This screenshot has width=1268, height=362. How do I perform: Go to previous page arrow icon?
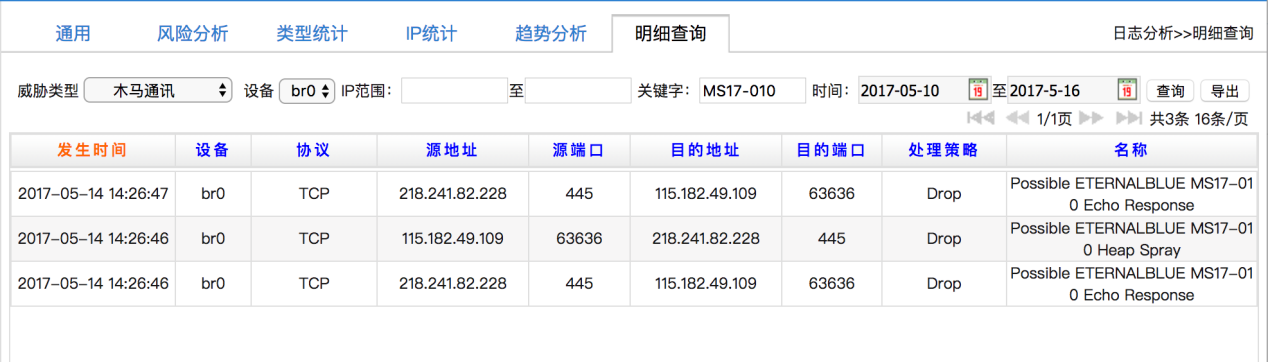click(1018, 118)
